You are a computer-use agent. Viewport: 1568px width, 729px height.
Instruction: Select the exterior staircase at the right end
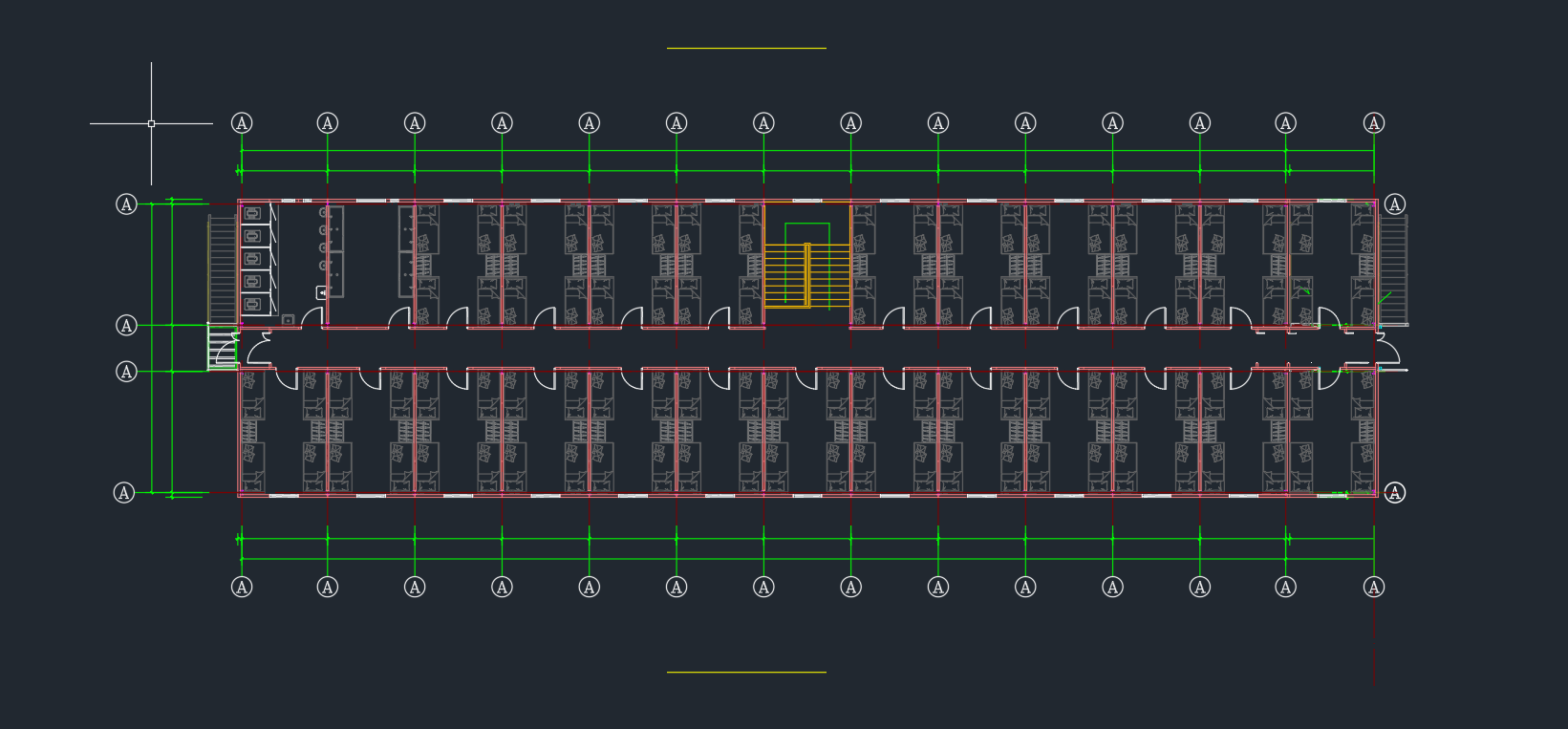[1393, 269]
